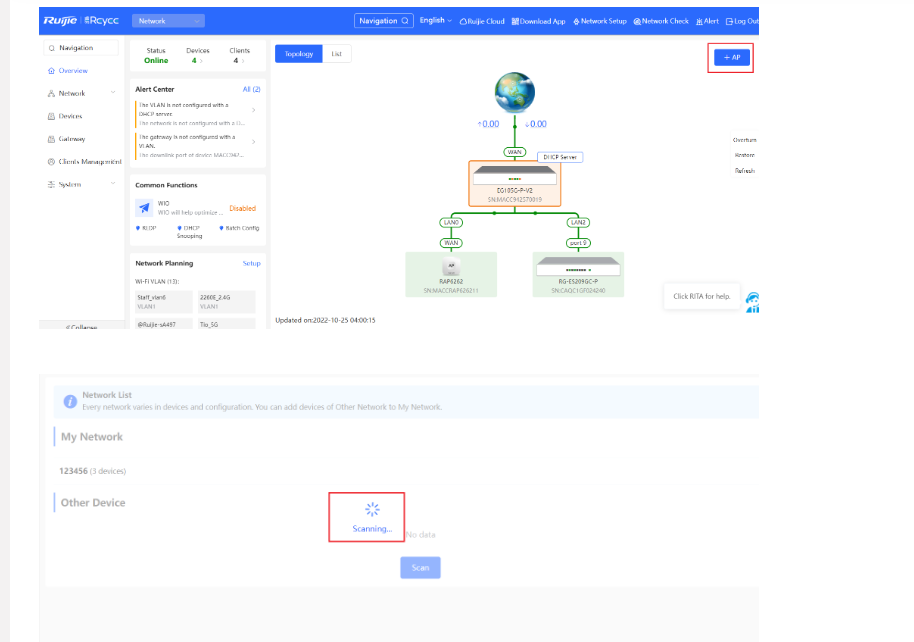Click the downlink 0.00 rate value
The height and width of the screenshot is (642, 914).
536,124
